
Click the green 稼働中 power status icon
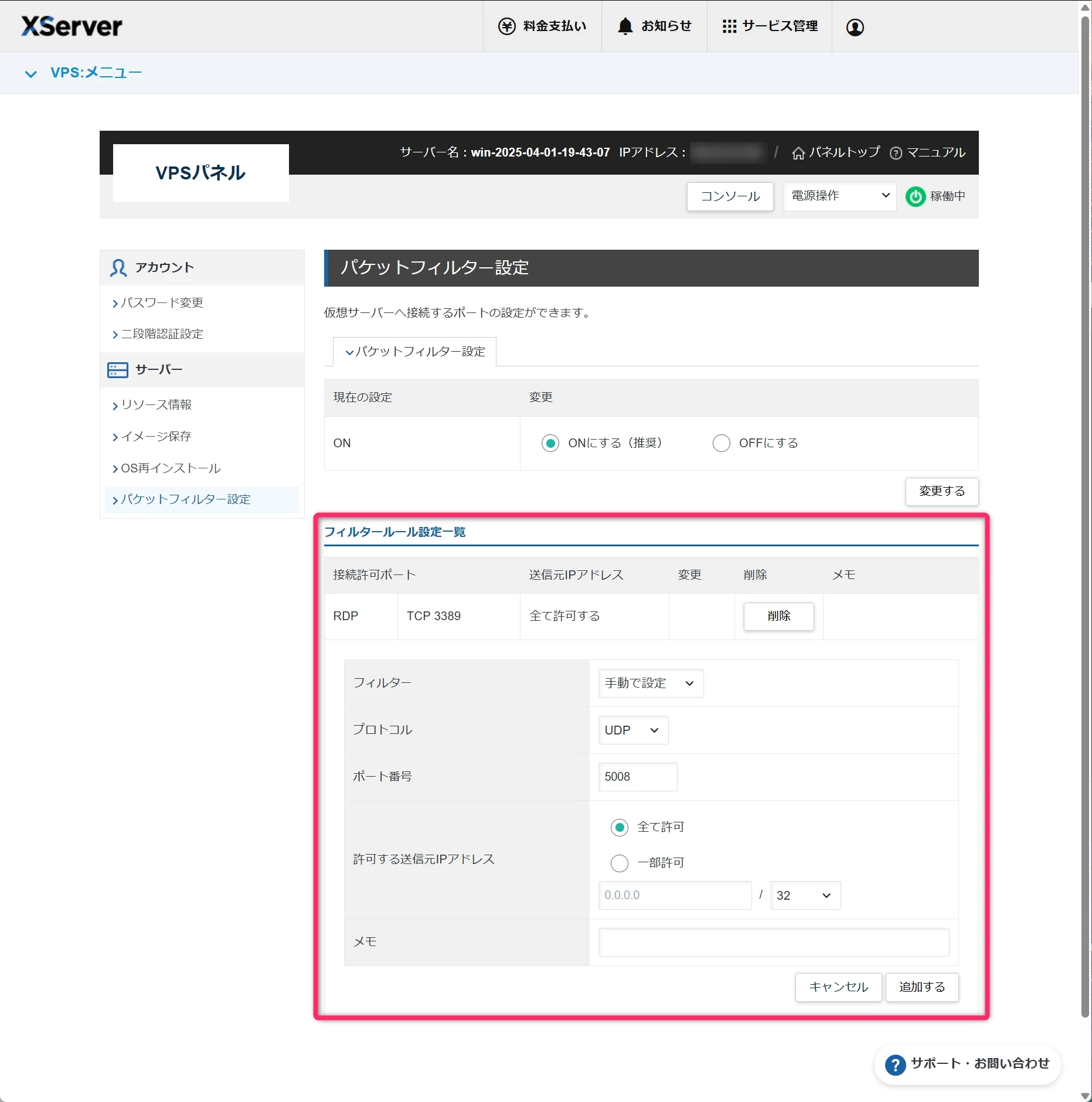point(916,196)
